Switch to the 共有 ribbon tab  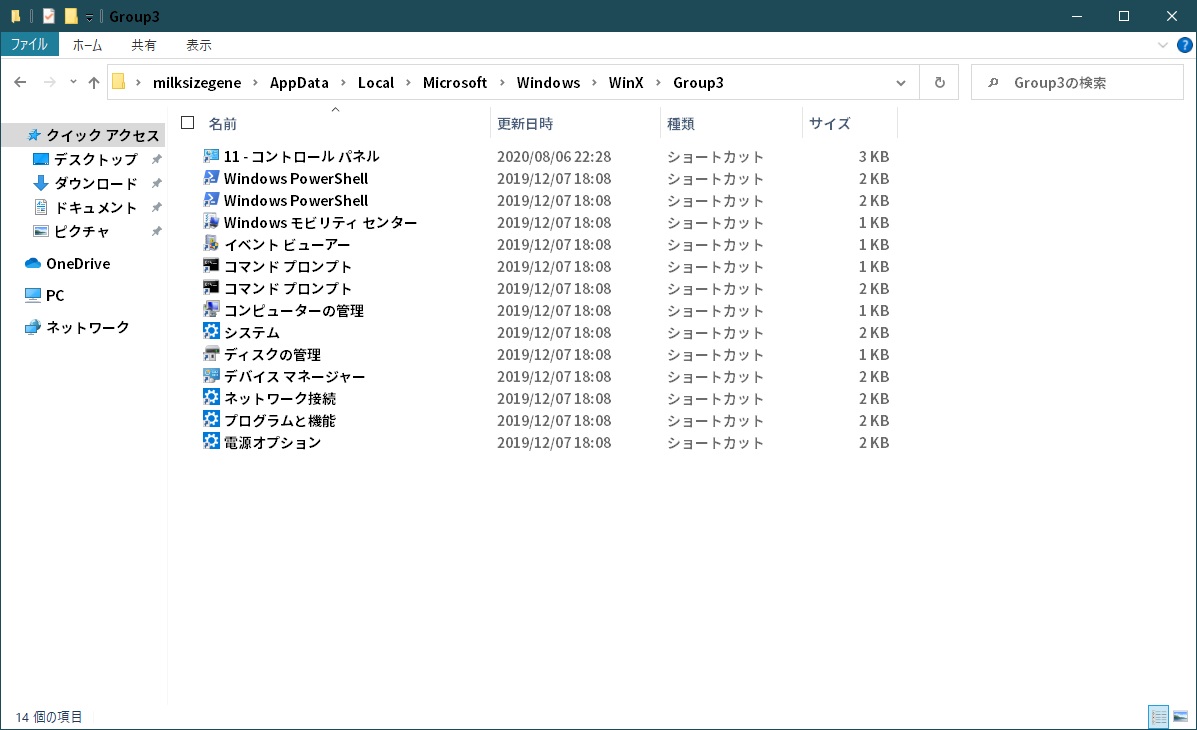[144, 45]
